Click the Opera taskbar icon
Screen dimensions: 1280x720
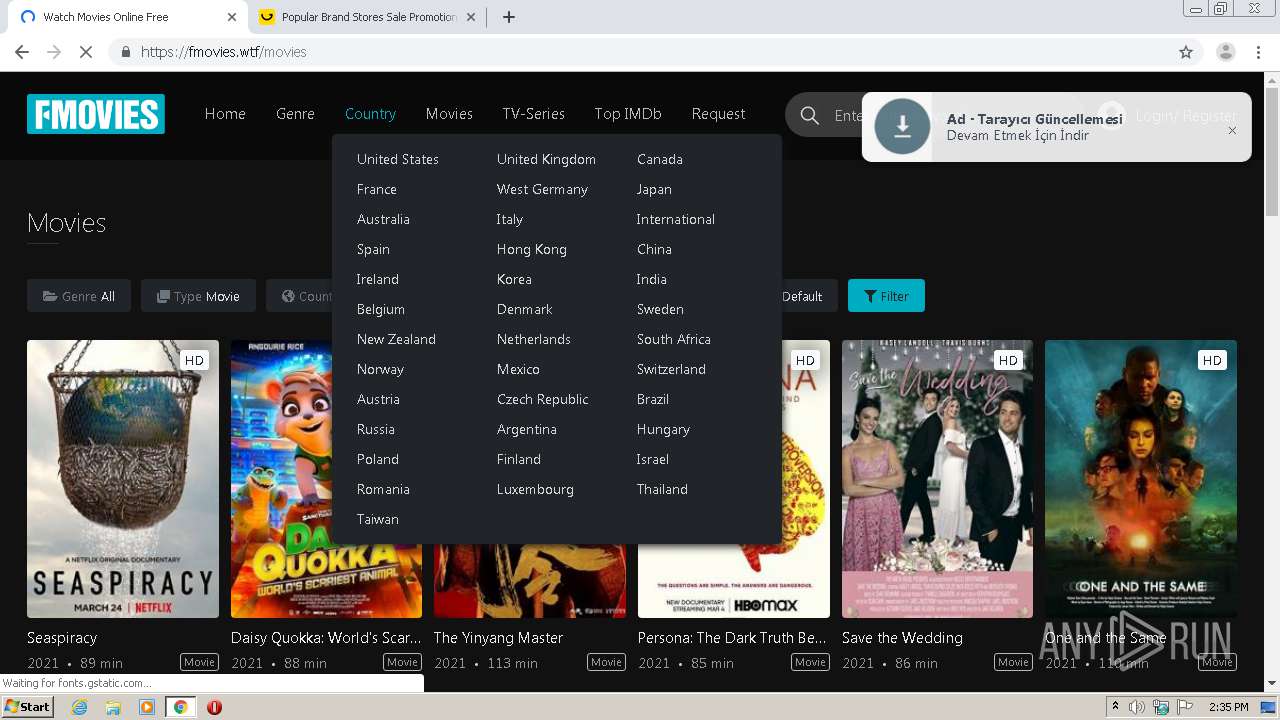pyautogui.click(x=214, y=707)
